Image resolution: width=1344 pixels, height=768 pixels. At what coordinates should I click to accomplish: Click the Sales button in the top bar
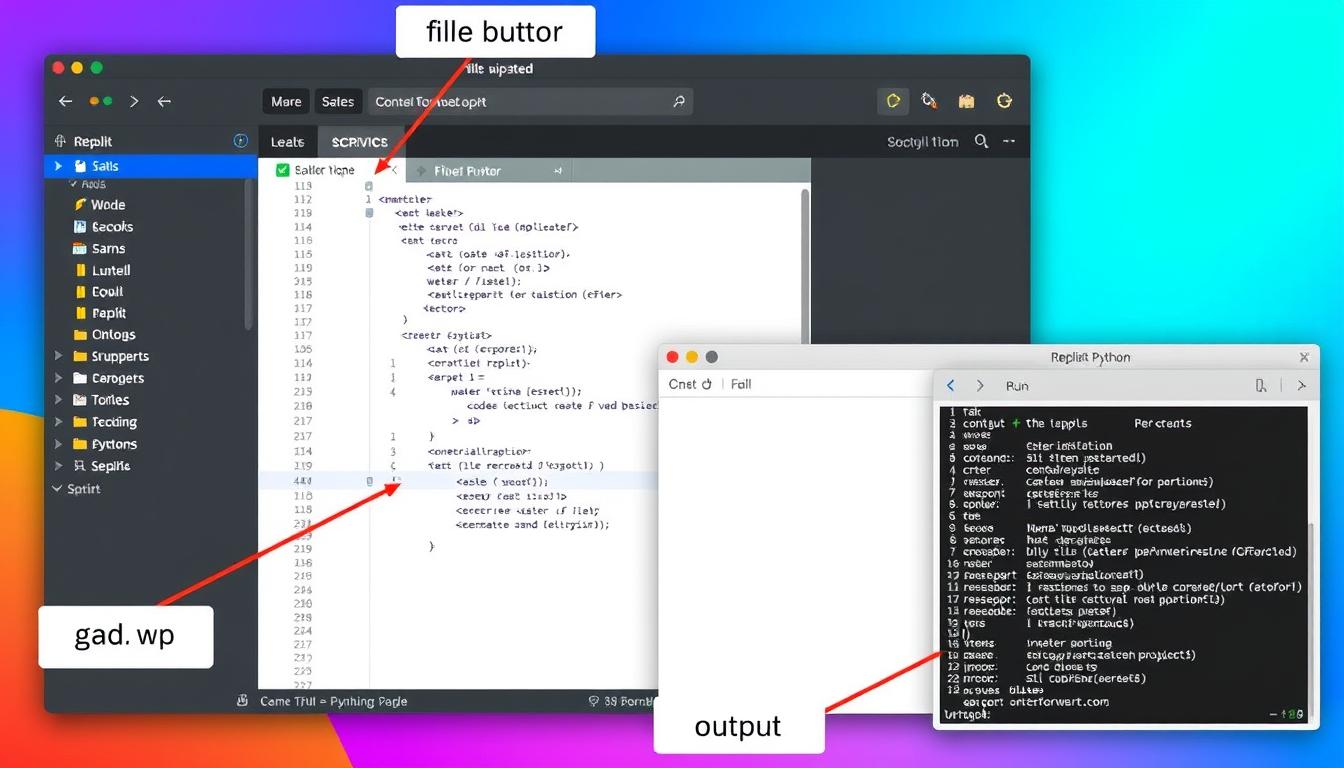[x=338, y=101]
